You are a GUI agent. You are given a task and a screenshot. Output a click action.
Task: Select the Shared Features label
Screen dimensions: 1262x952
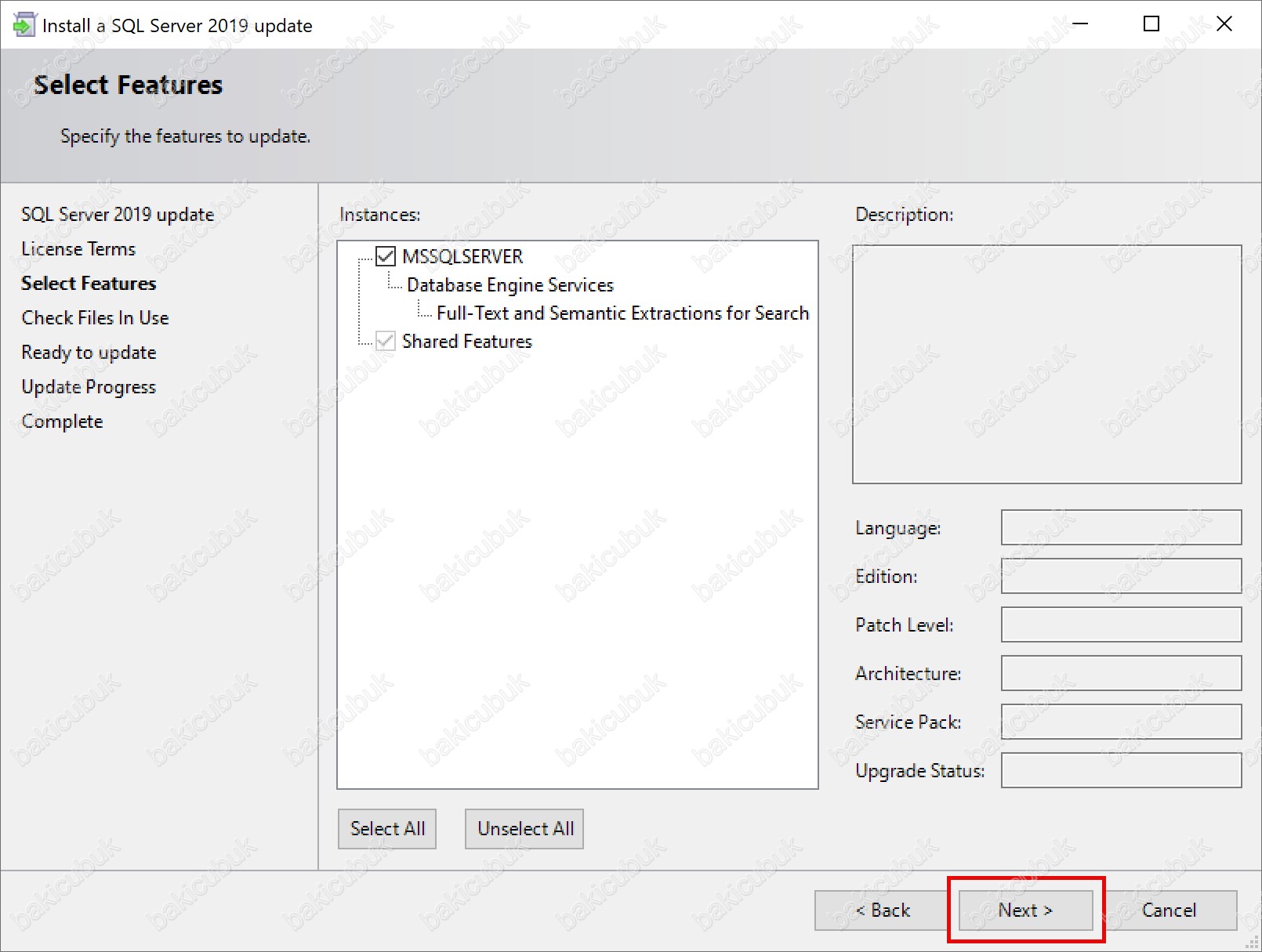coord(467,342)
